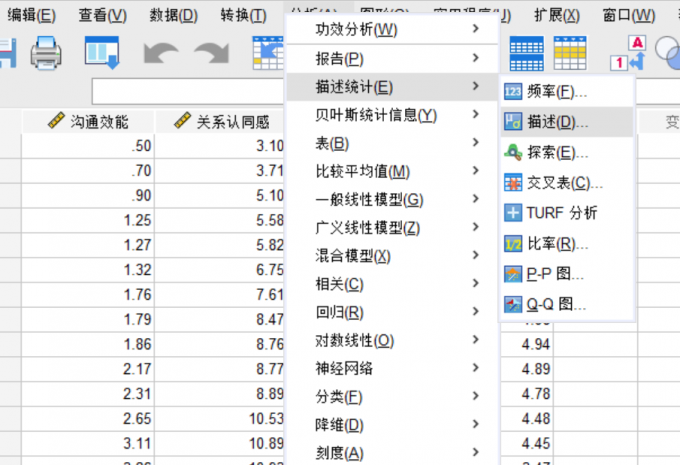680x465 pixels.
Task: Open the 查看(V) menu
Action: [x=103, y=15]
